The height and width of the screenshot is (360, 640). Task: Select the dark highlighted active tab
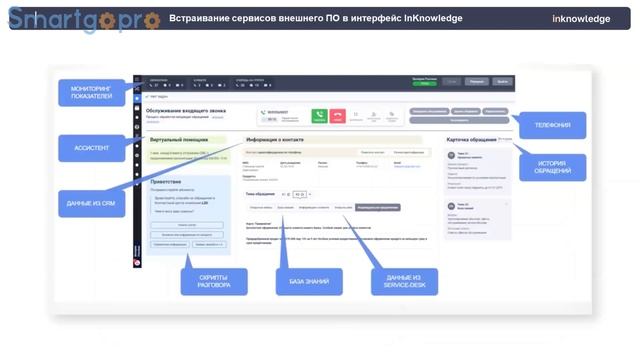click(x=378, y=207)
